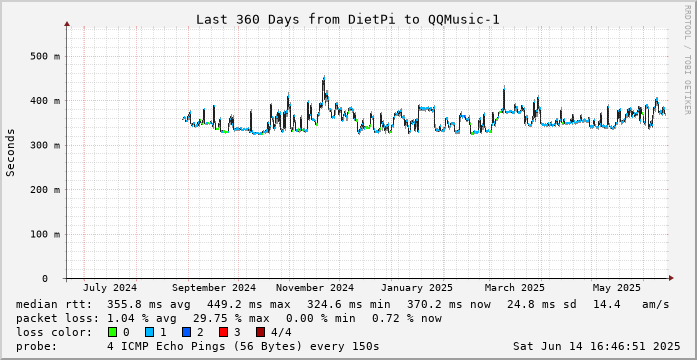Click the '14.4 am/s' value
The height and width of the screenshot is (360, 697).
pos(631,304)
